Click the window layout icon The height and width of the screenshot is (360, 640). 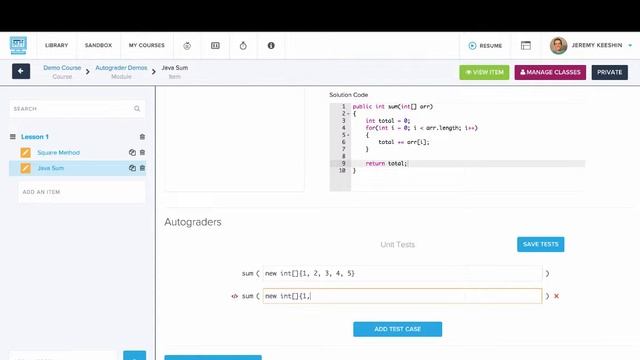[526, 46]
